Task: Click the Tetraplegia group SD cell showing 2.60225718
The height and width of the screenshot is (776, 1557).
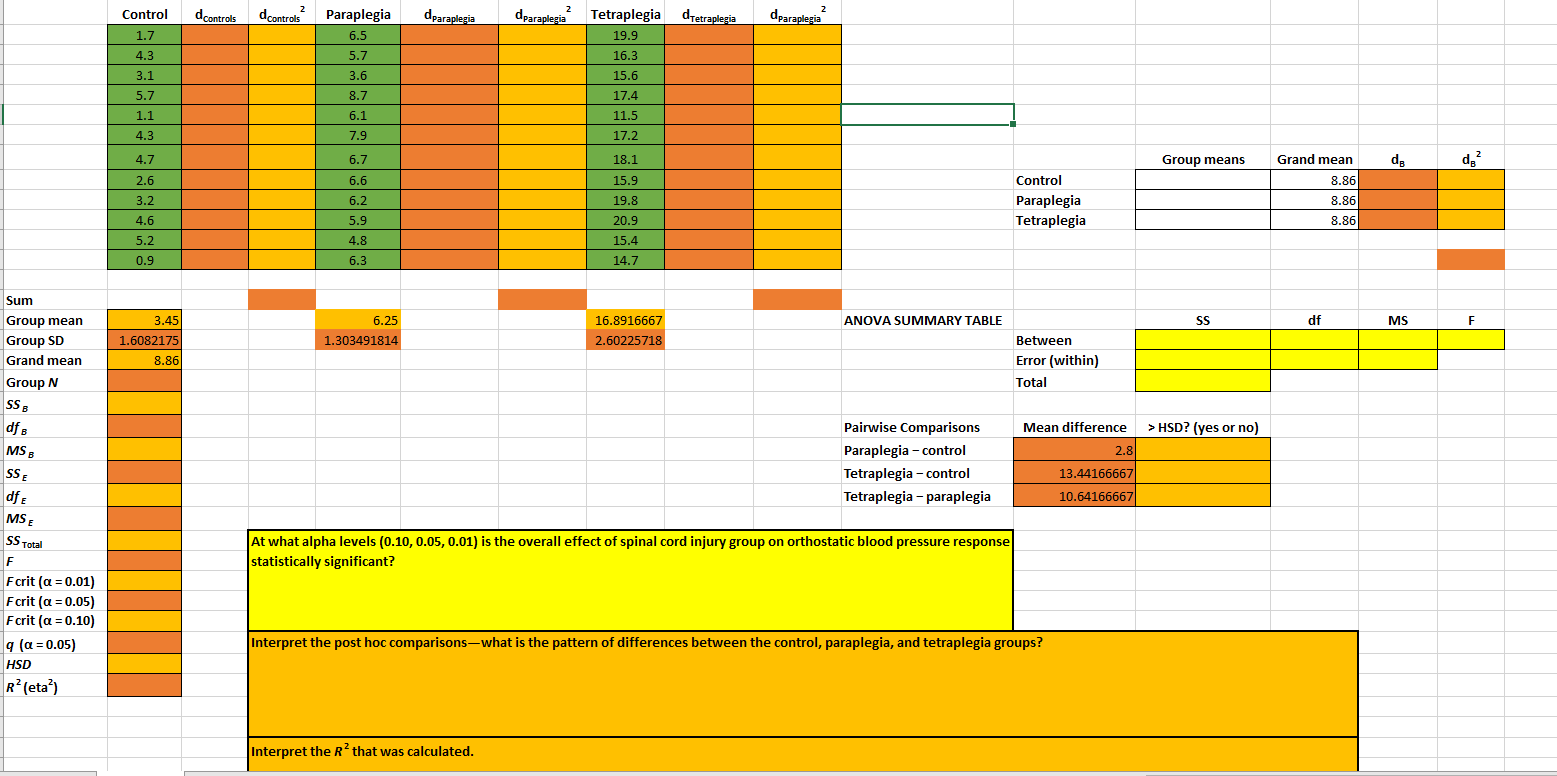Action: point(625,340)
